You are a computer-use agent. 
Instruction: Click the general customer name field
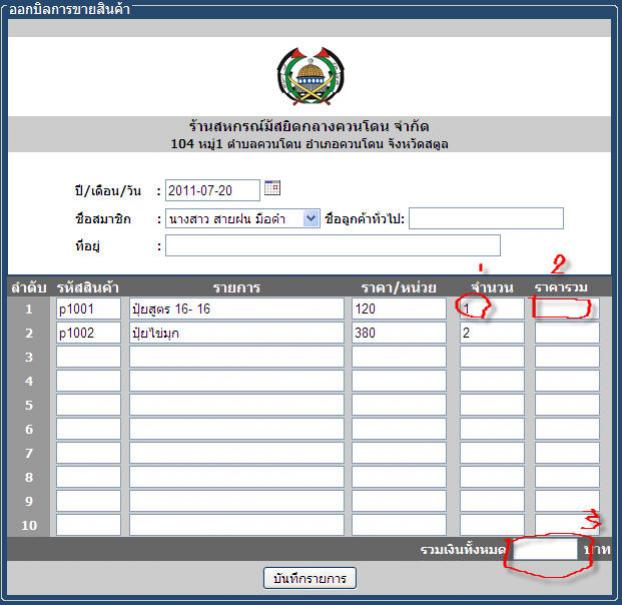click(x=486, y=218)
